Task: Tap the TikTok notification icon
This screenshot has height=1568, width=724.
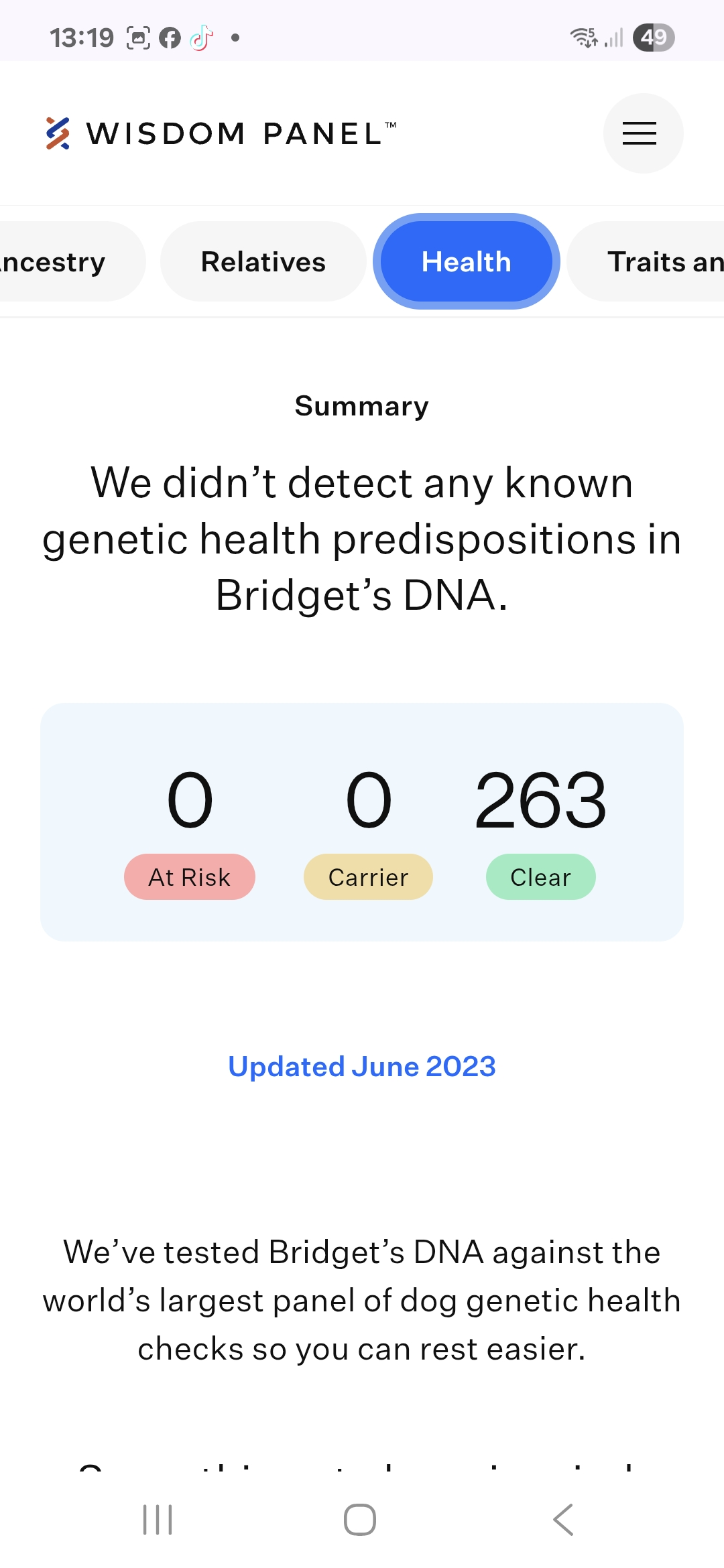Action: [201, 38]
